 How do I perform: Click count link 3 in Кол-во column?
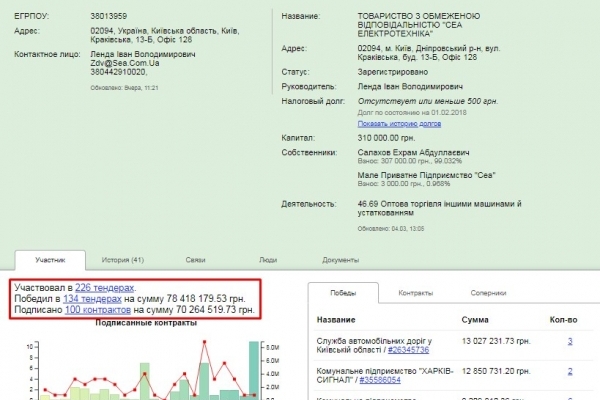point(569,342)
